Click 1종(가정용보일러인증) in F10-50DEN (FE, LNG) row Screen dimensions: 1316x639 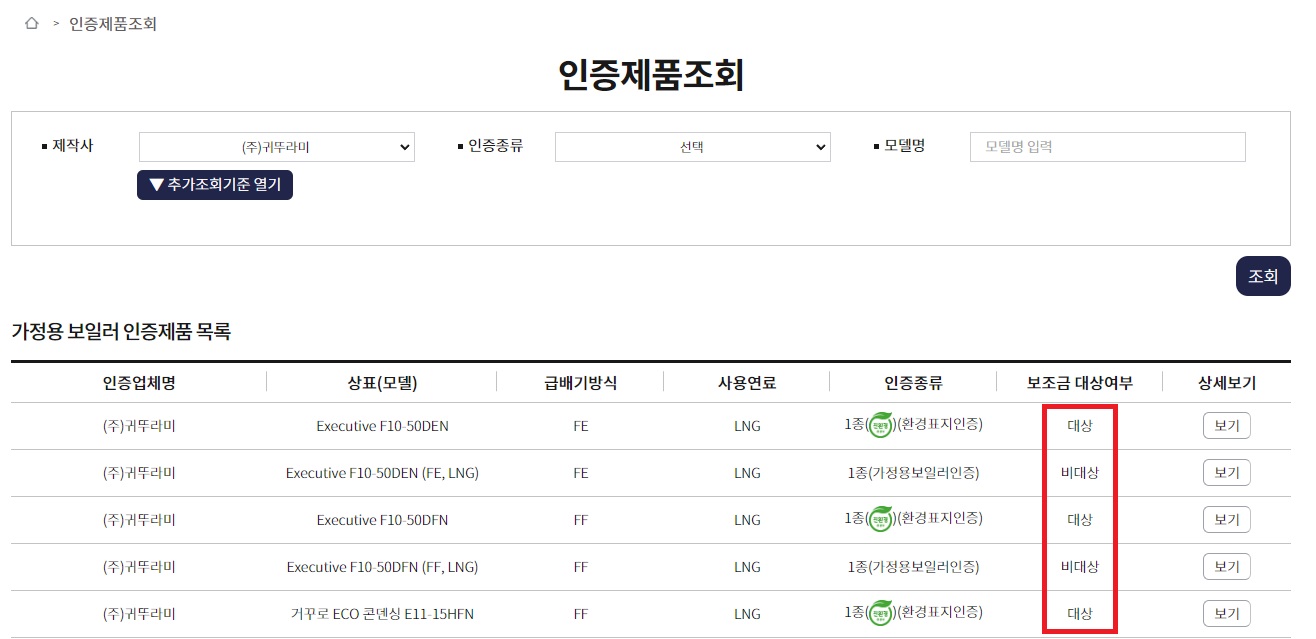(x=913, y=473)
